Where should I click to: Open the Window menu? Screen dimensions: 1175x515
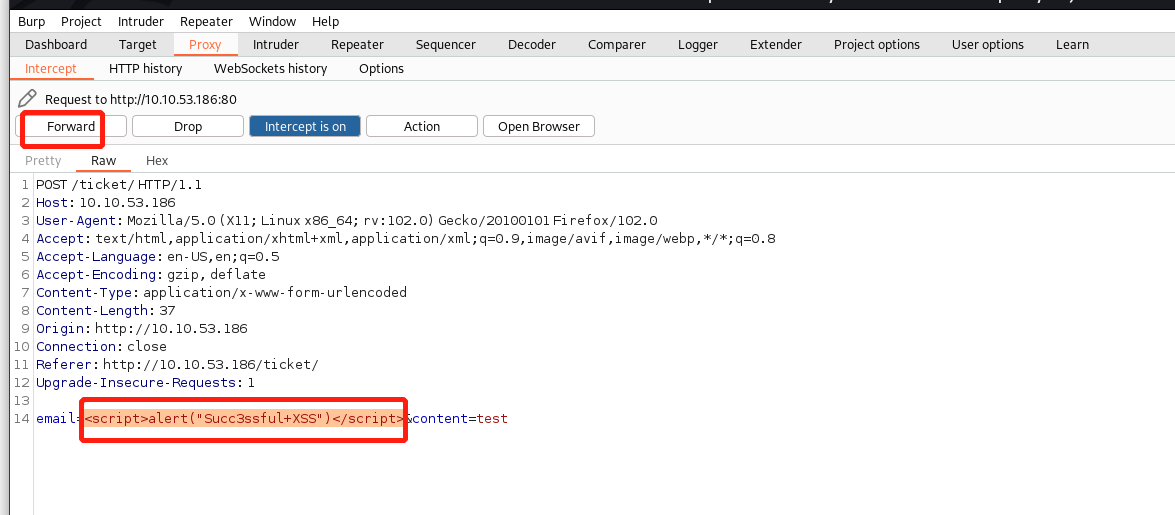[x=272, y=21]
